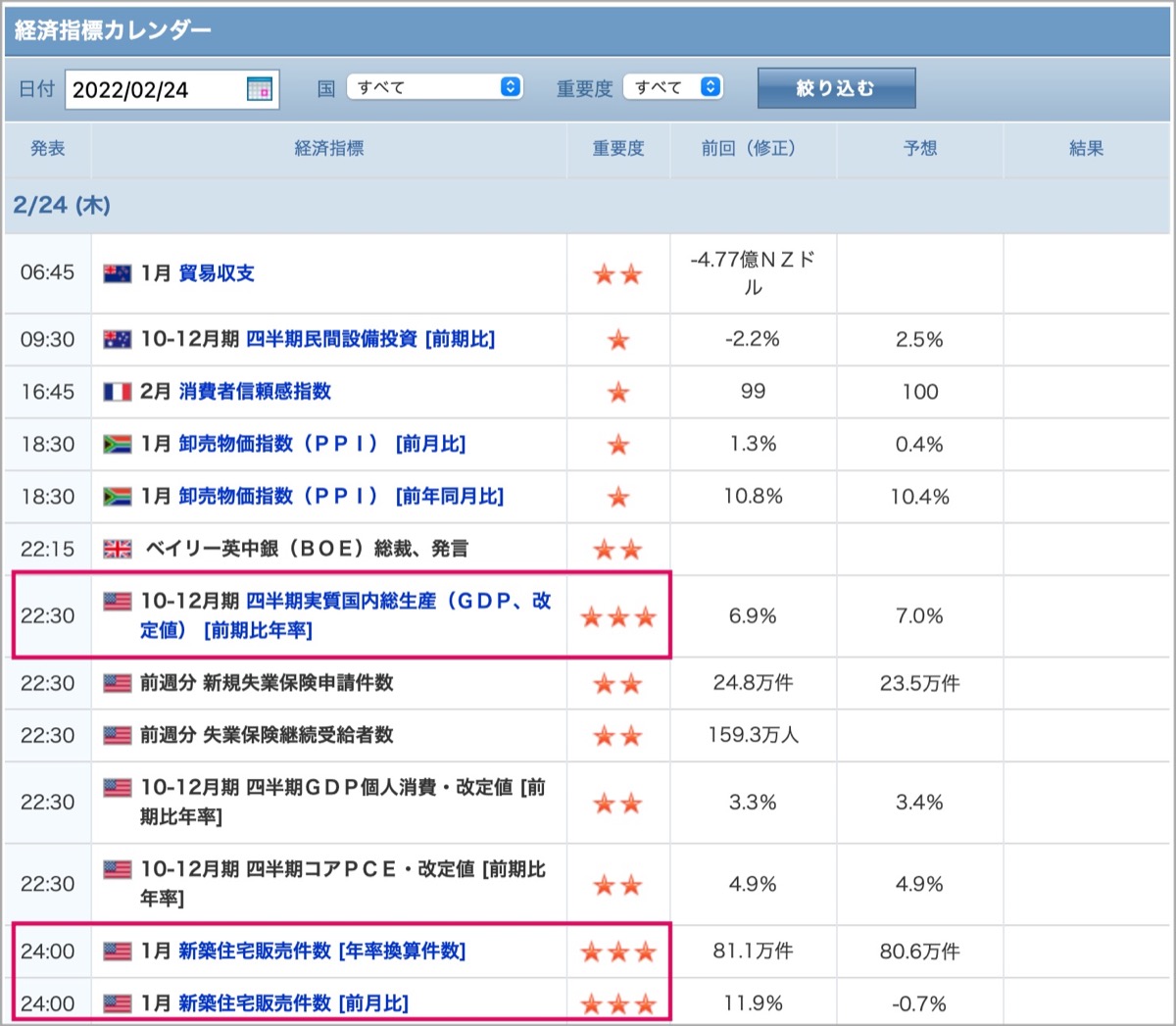Open 四半期実質国内総生産 GDP 改定値 link
Image resolution: width=1176 pixels, height=1026 pixels.
point(345,615)
